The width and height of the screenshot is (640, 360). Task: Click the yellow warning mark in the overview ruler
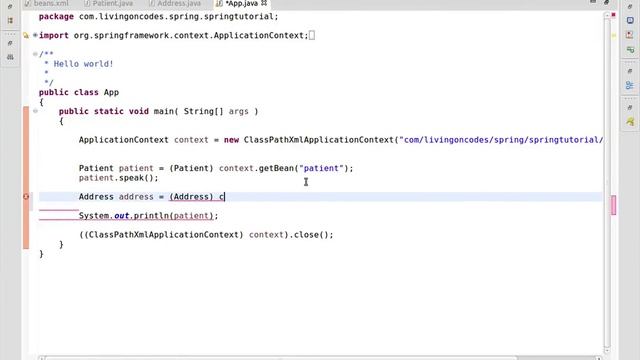tap(613, 36)
